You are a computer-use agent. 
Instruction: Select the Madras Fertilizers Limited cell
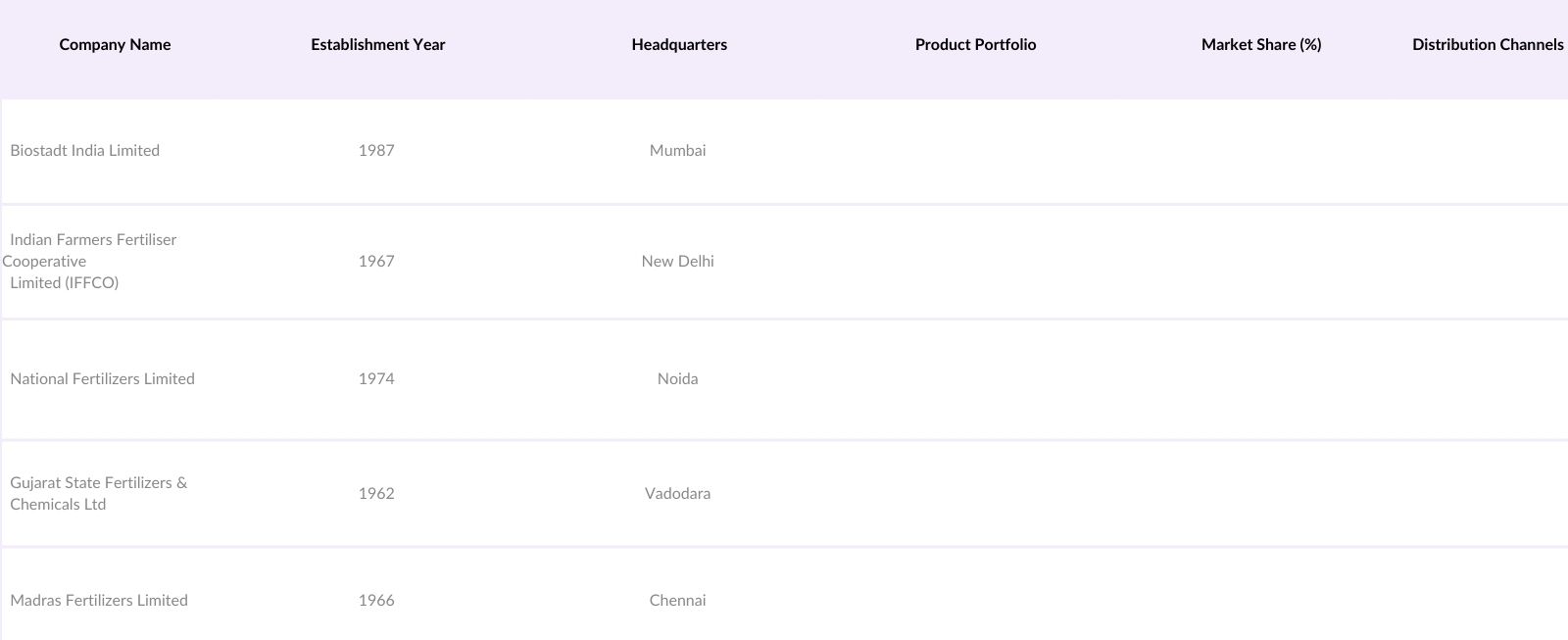99,601
